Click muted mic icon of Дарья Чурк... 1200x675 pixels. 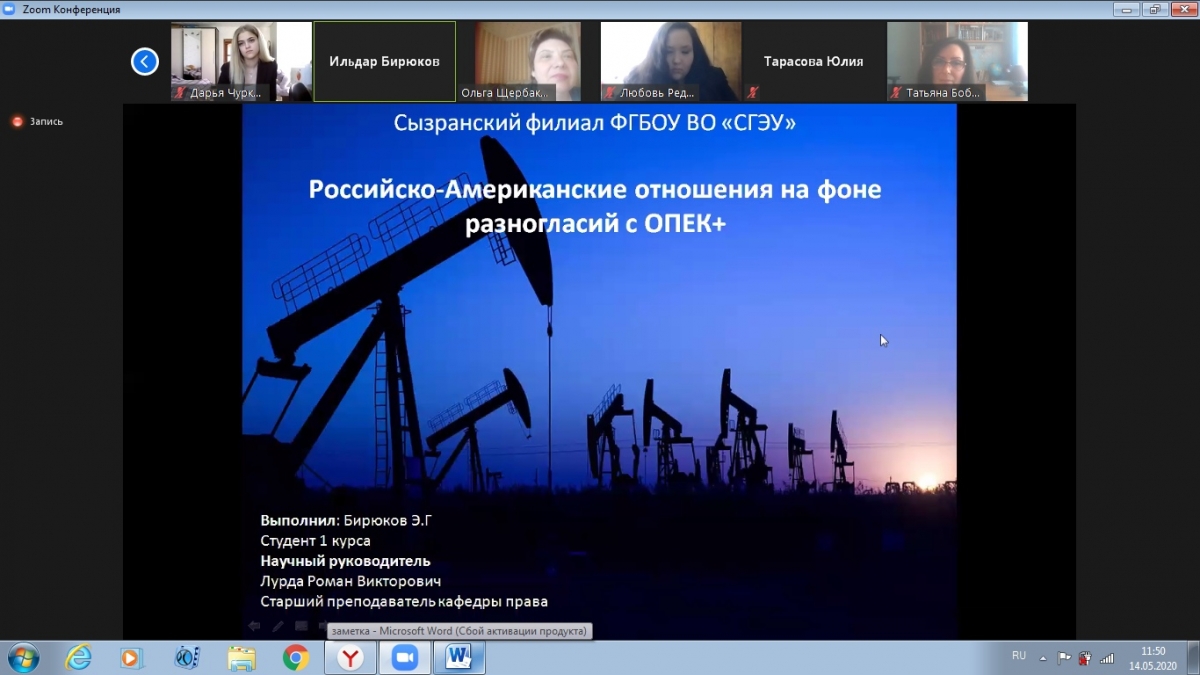coord(180,93)
